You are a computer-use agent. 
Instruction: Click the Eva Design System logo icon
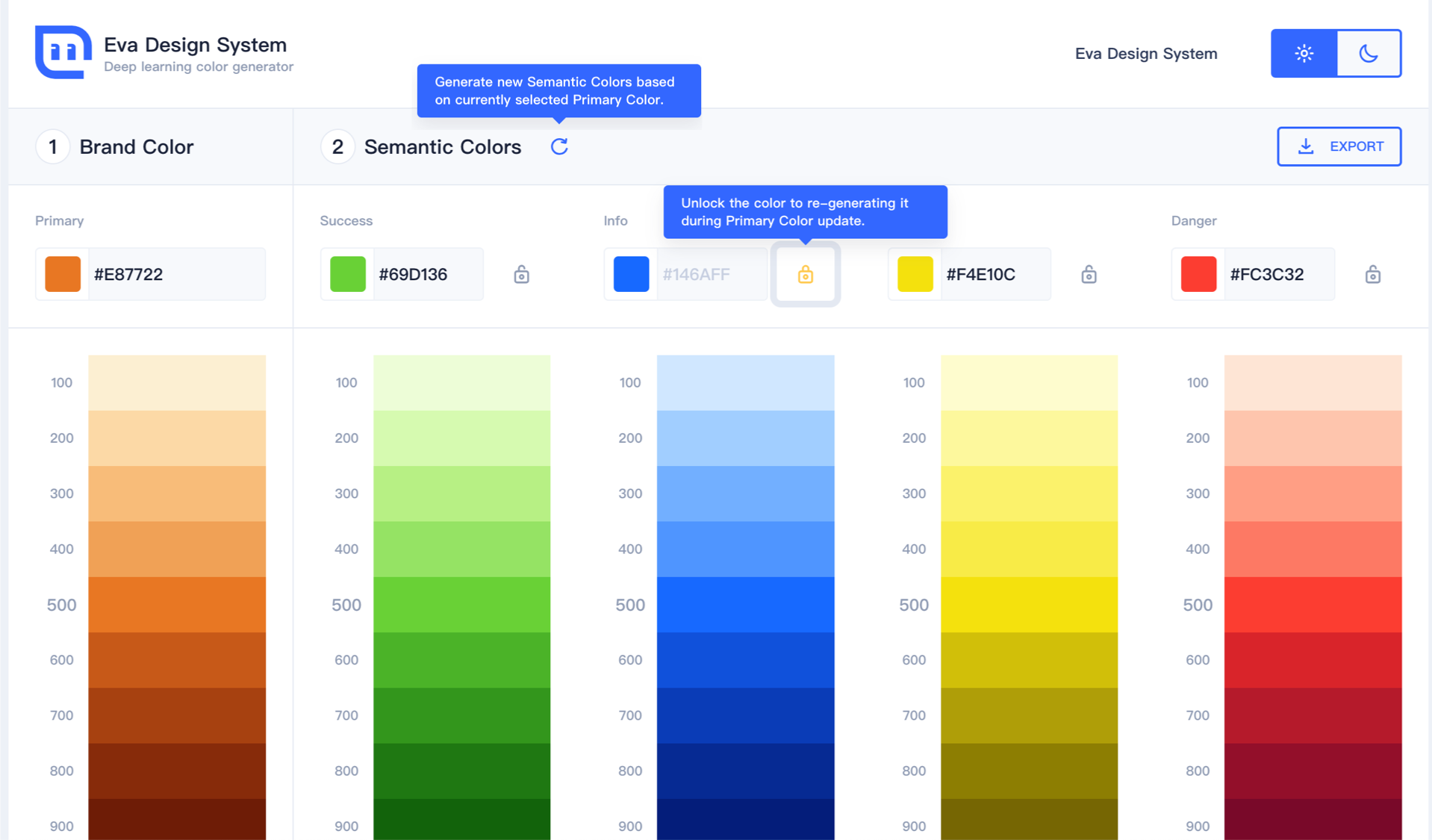(x=63, y=52)
